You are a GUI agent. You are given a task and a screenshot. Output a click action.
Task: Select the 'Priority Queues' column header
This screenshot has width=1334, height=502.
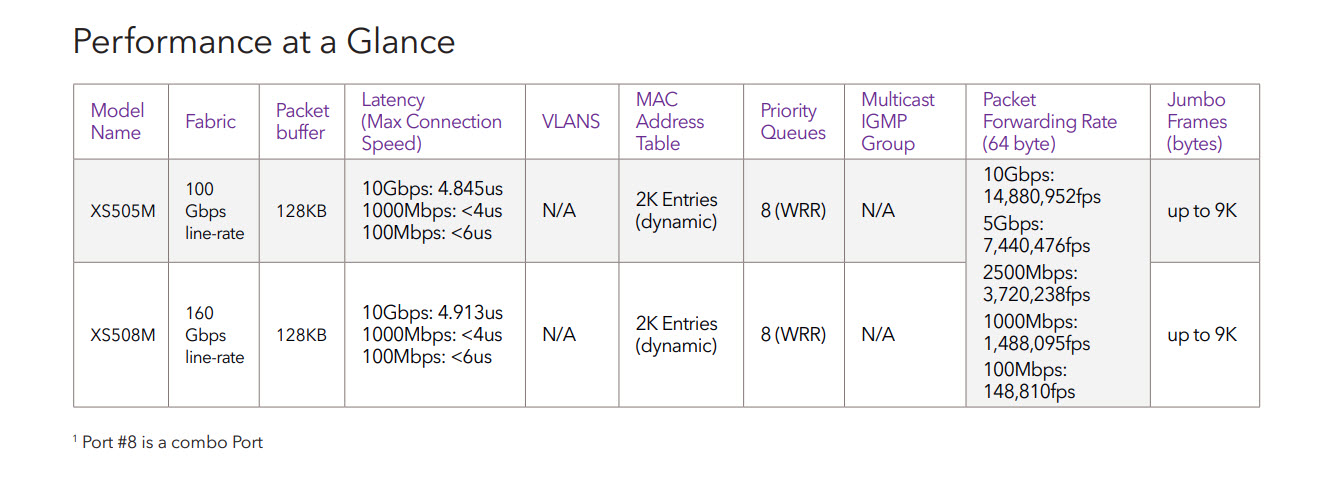coord(793,121)
